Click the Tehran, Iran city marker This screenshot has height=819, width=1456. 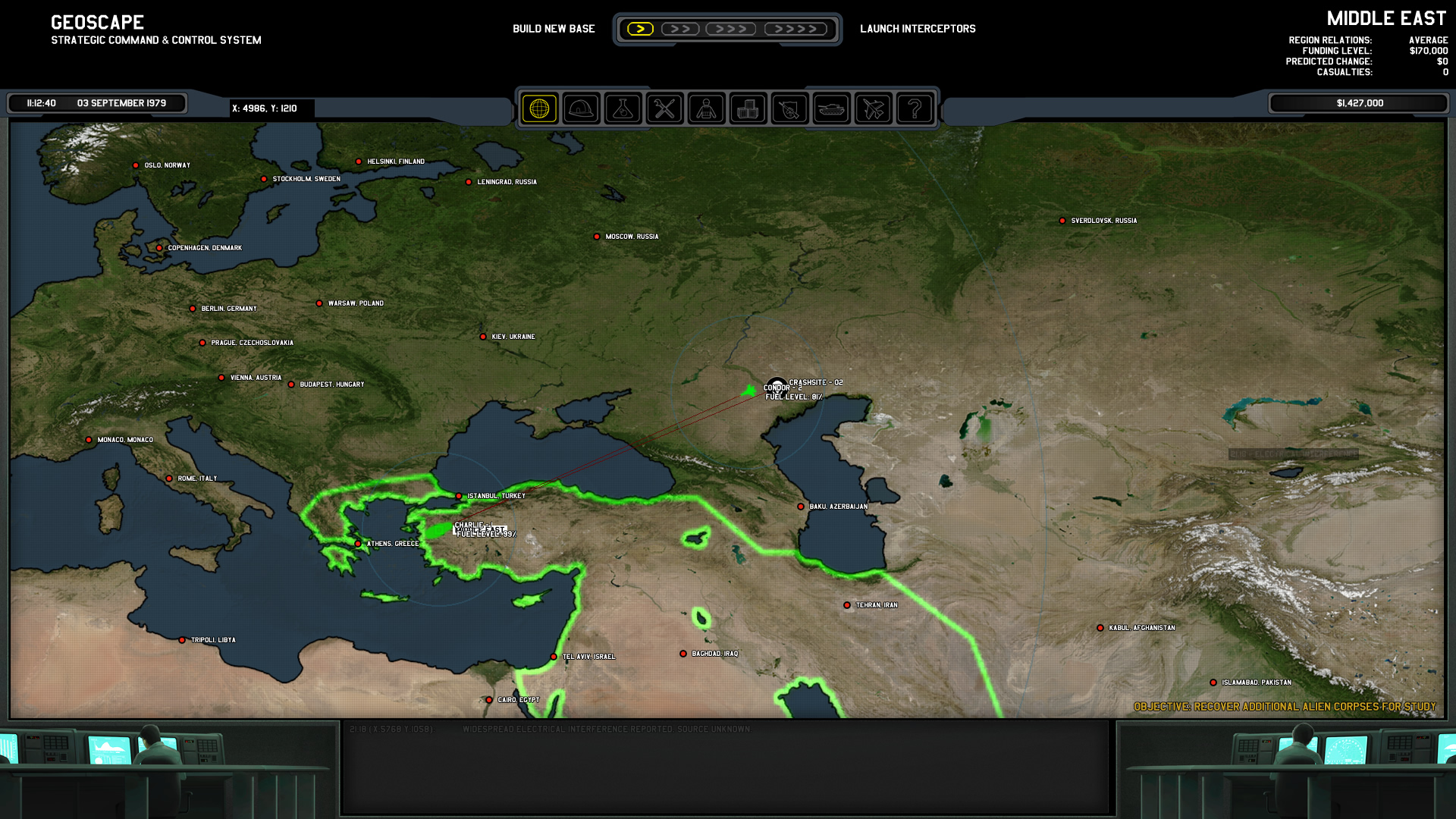coord(847,605)
